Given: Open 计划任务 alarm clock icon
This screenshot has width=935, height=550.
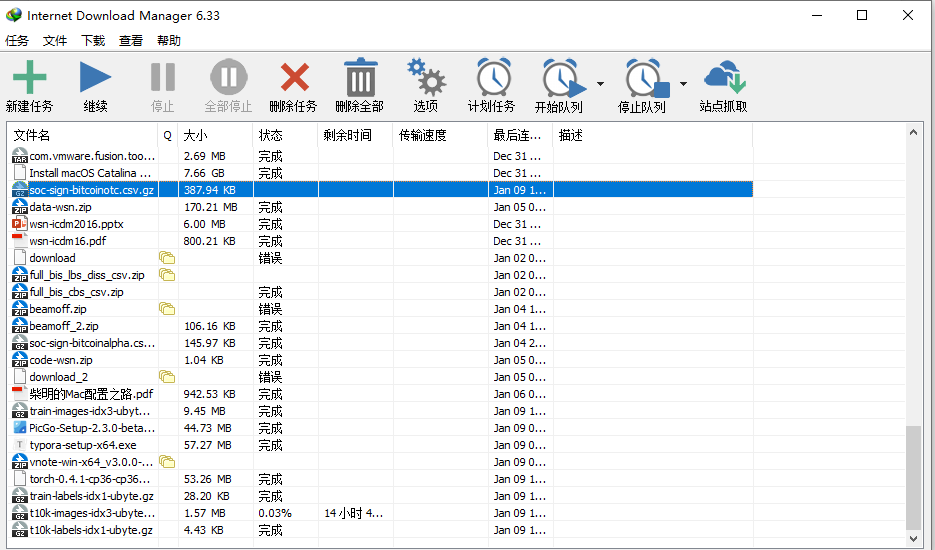Looking at the screenshot, I should [494, 78].
